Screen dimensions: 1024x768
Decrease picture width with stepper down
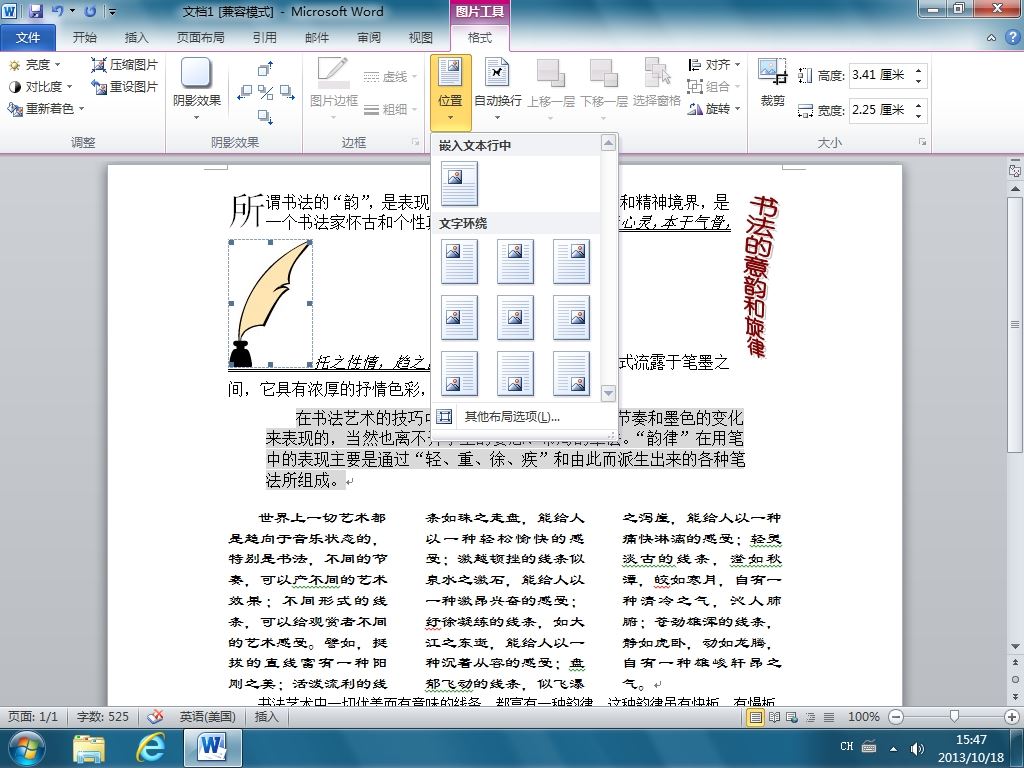pyautogui.click(x=919, y=116)
